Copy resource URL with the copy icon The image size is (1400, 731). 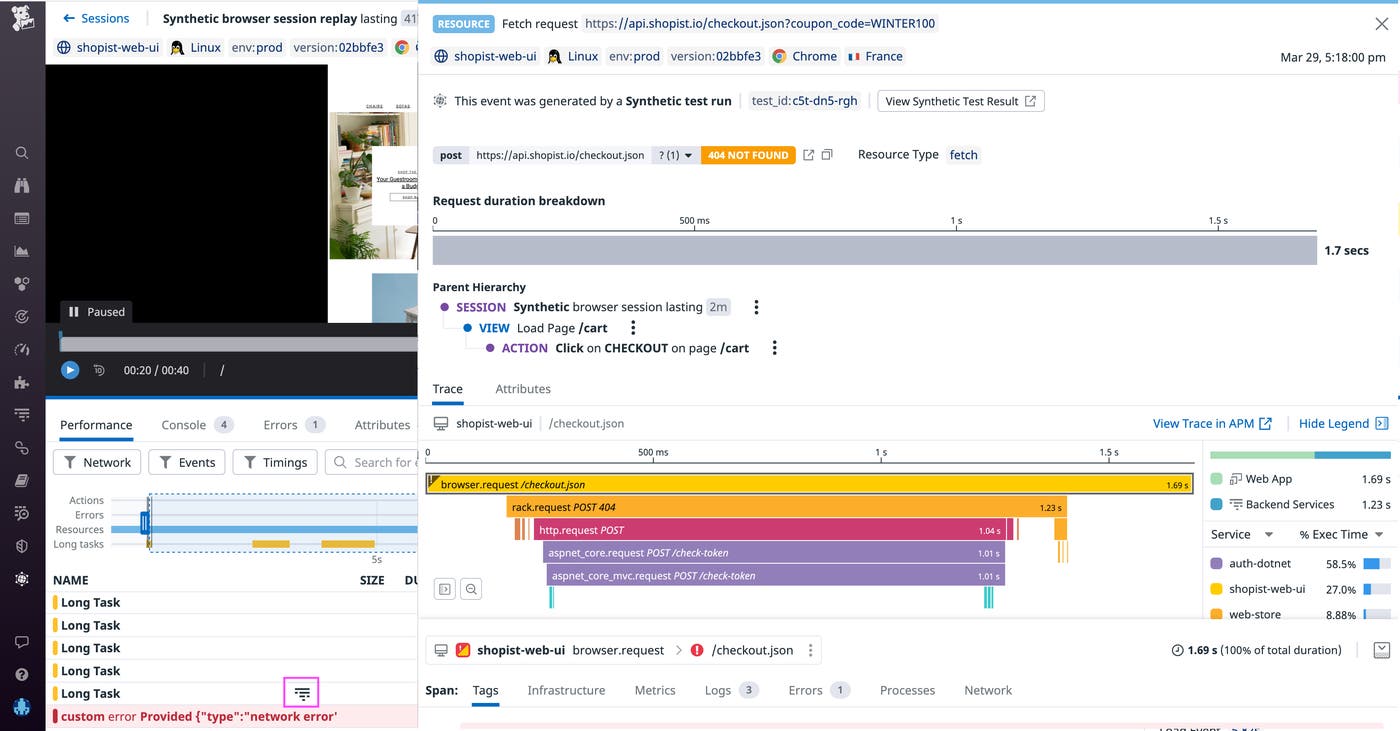827,155
